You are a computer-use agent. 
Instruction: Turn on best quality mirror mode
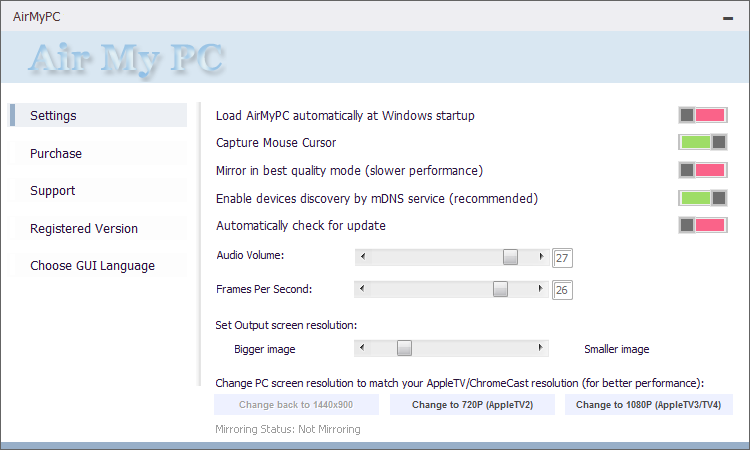pos(703,170)
